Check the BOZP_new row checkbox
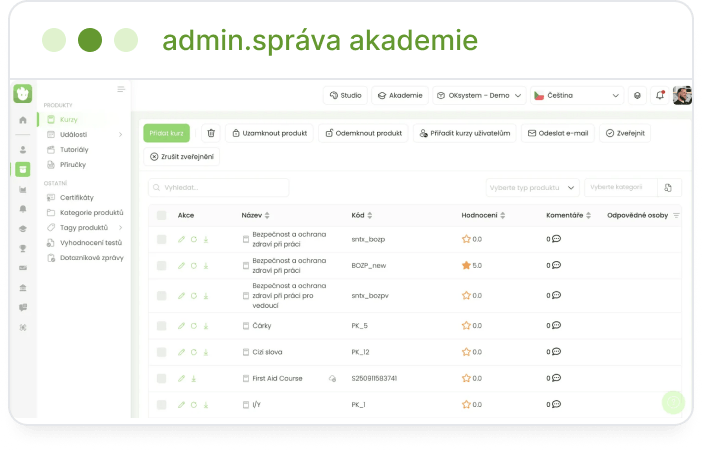Viewport: 702px width, 450px height. click(162, 266)
